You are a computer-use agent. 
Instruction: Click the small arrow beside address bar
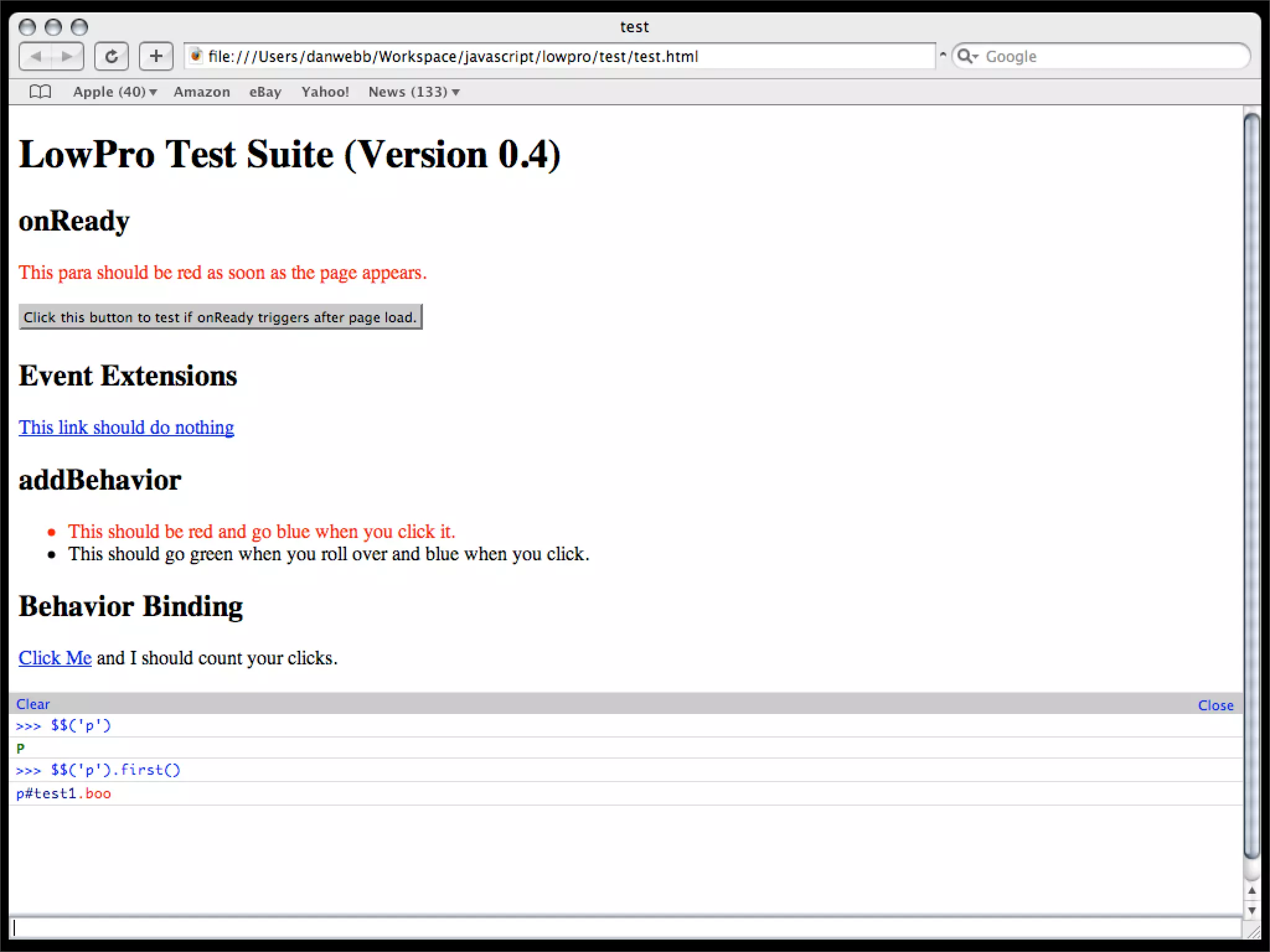[943, 55]
